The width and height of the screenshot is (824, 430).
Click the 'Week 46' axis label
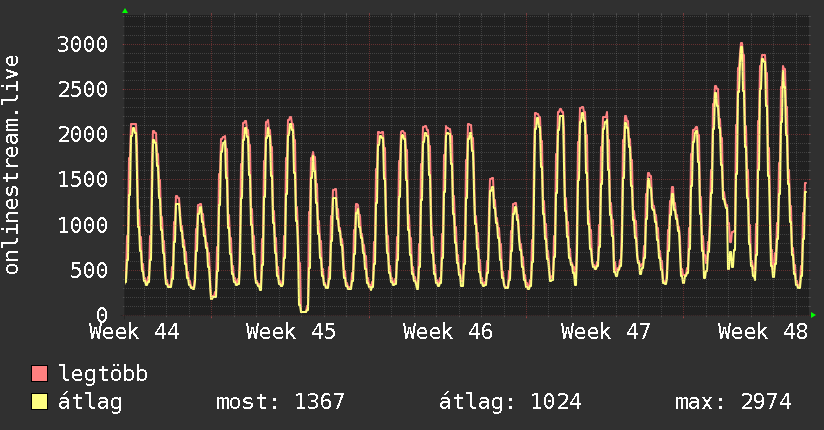click(x=448, y=332)
